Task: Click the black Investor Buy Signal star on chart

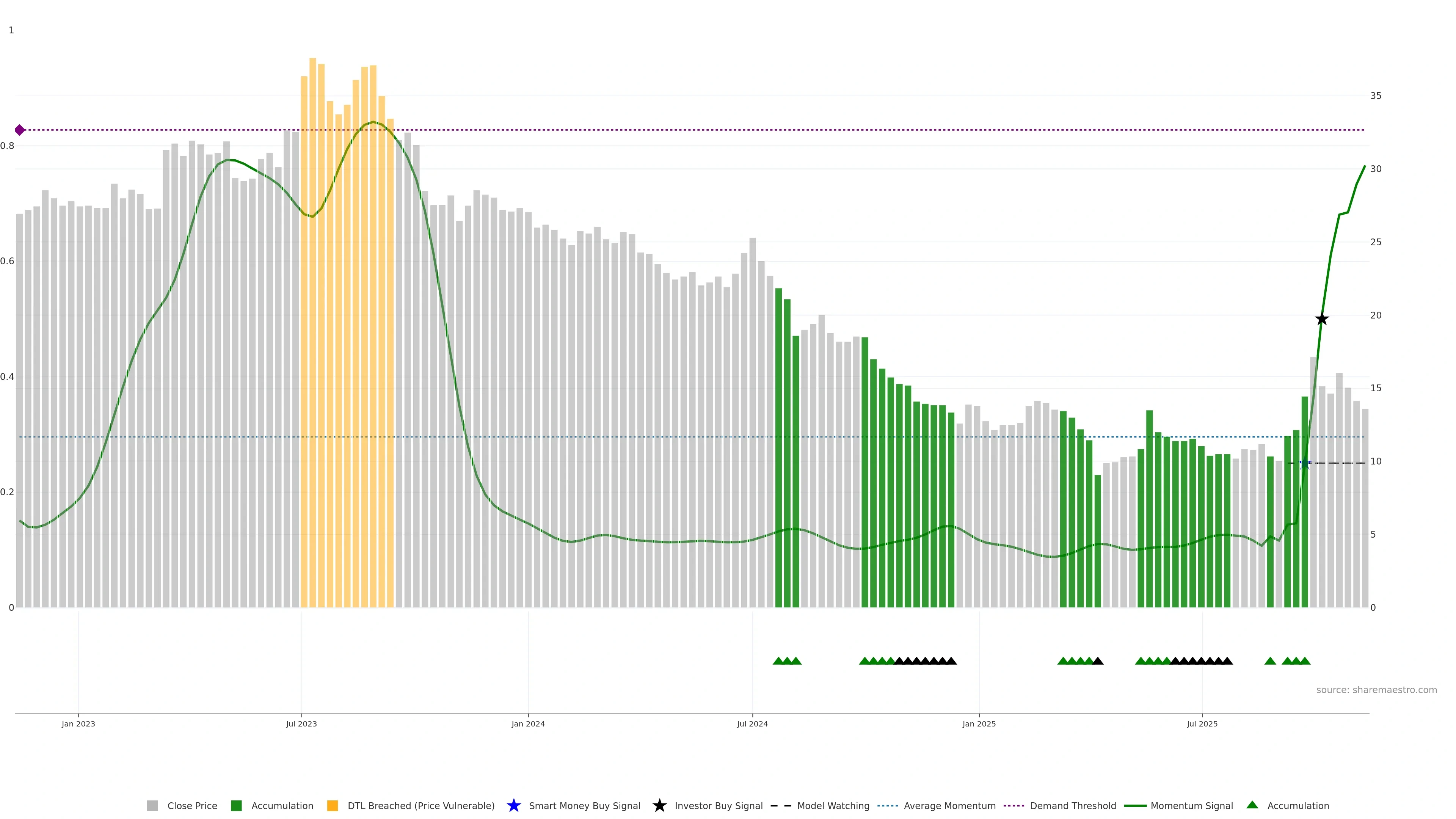Action: pos(1321,319)
